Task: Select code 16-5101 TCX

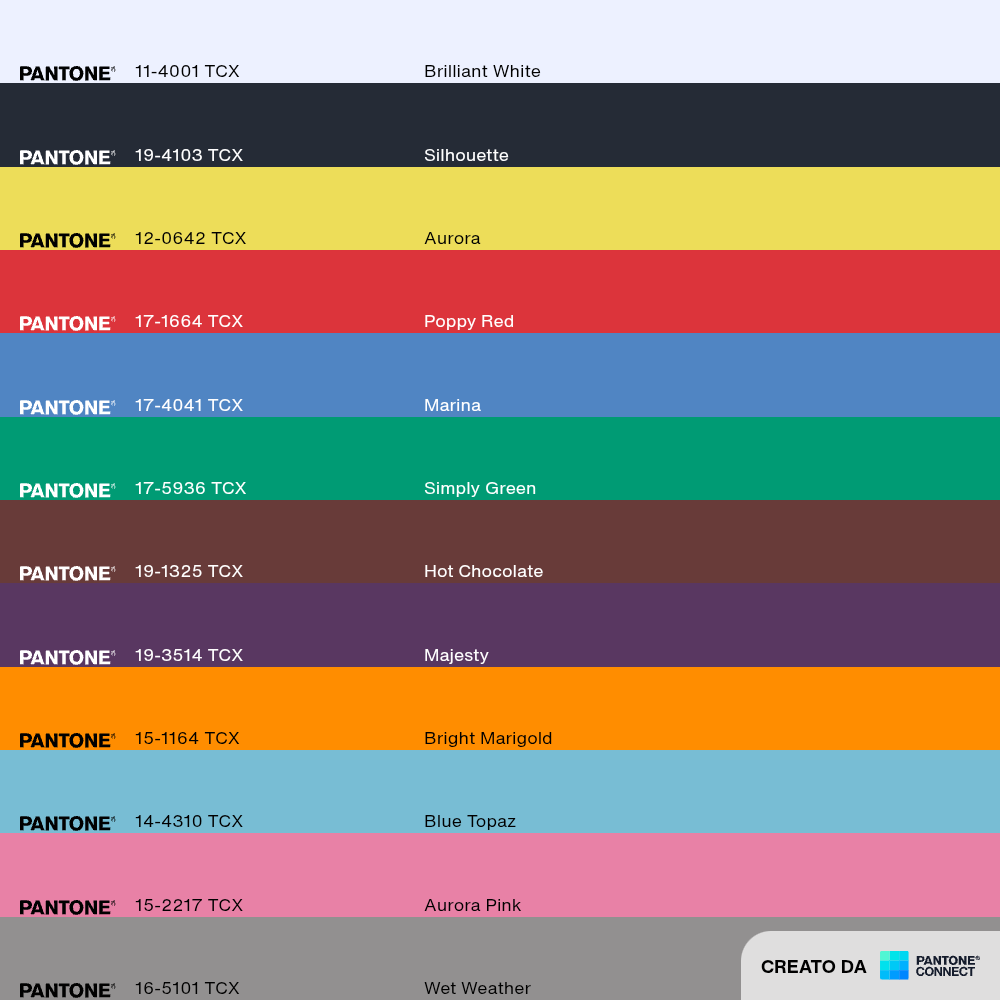Action: (x=187, y=989)
